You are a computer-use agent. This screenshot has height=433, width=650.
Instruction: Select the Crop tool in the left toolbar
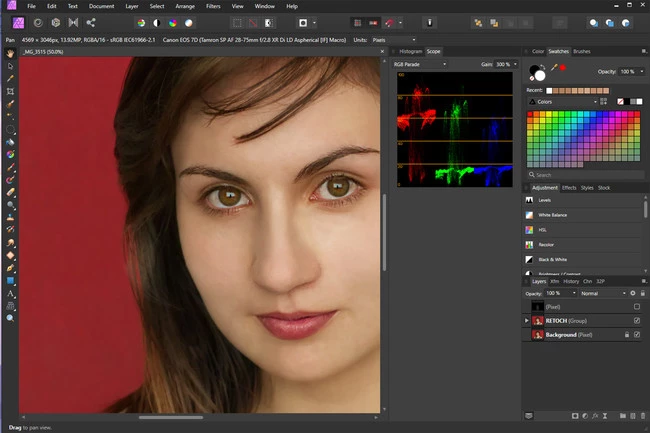(x=10, y=90)
